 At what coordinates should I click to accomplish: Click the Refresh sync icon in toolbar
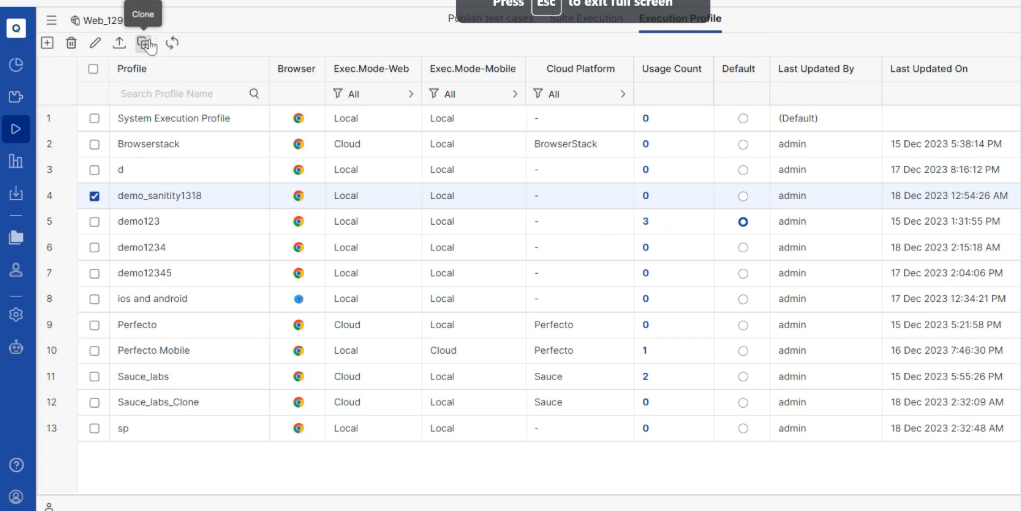[172, 43]
